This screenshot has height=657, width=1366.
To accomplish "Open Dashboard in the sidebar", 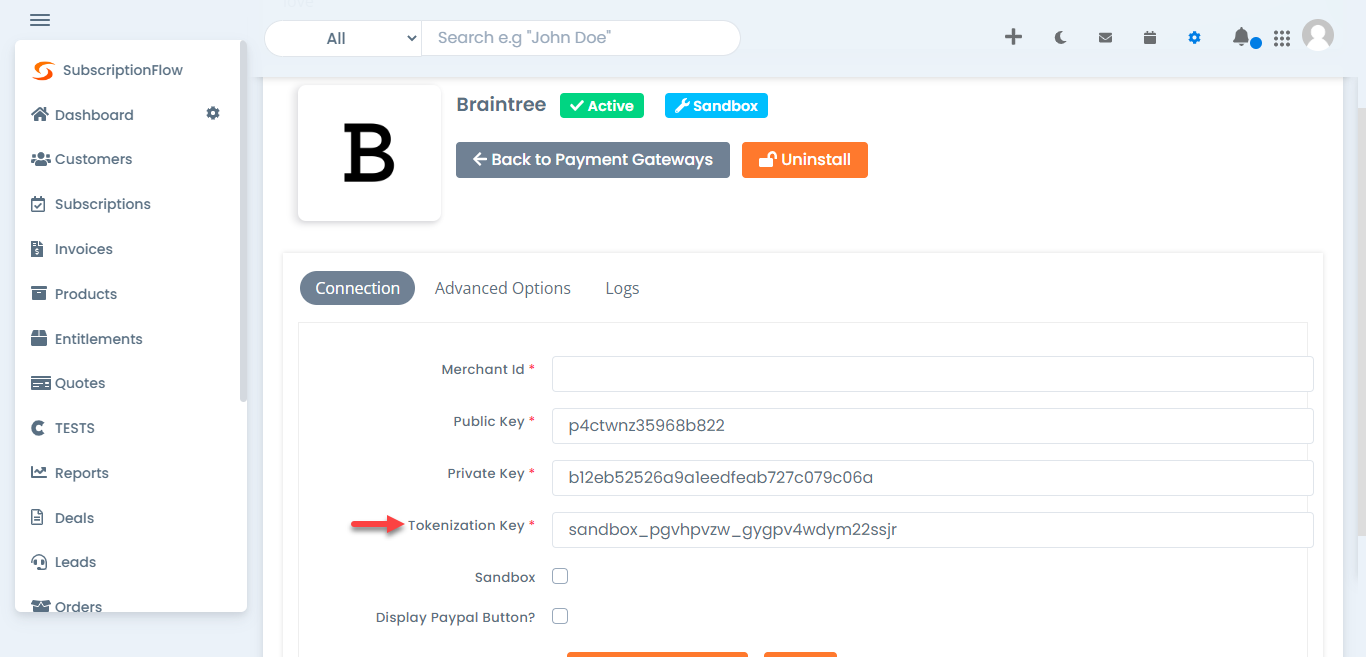I will point(94,115).
